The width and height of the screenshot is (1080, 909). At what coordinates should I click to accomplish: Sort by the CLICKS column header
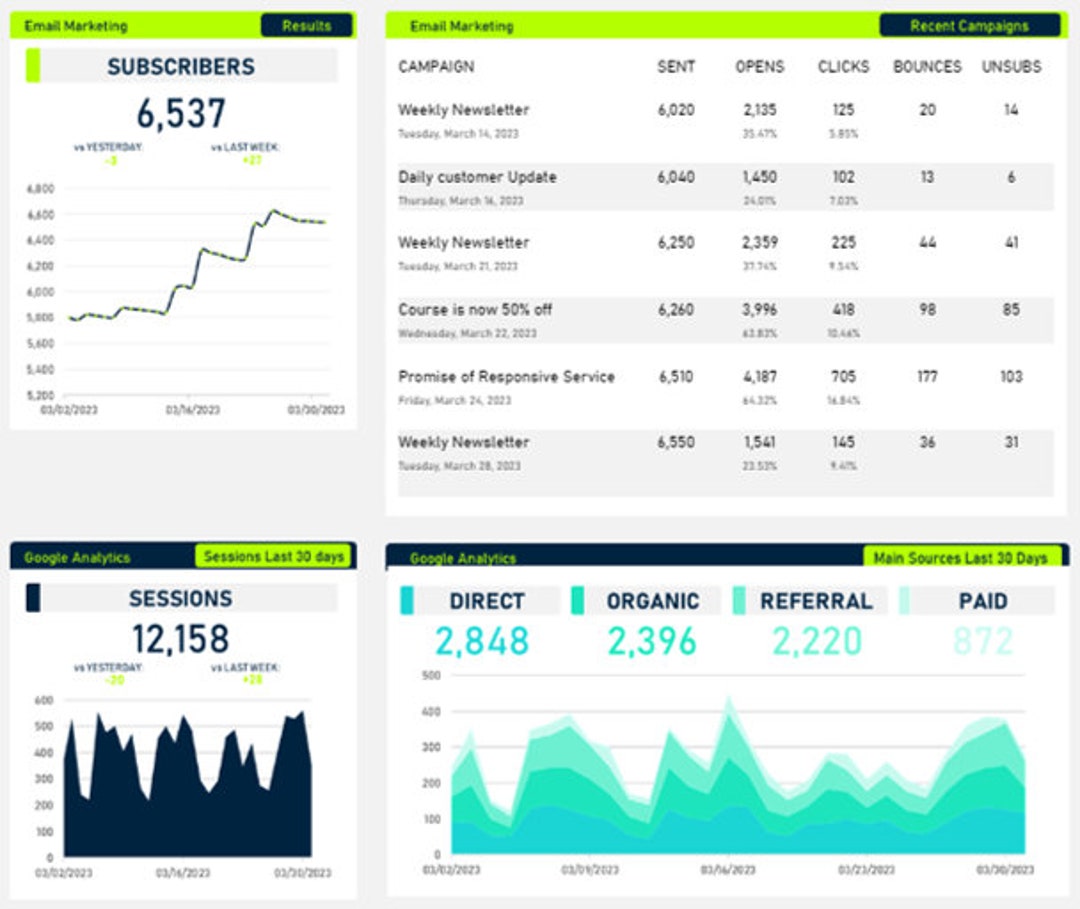point(844,67)
